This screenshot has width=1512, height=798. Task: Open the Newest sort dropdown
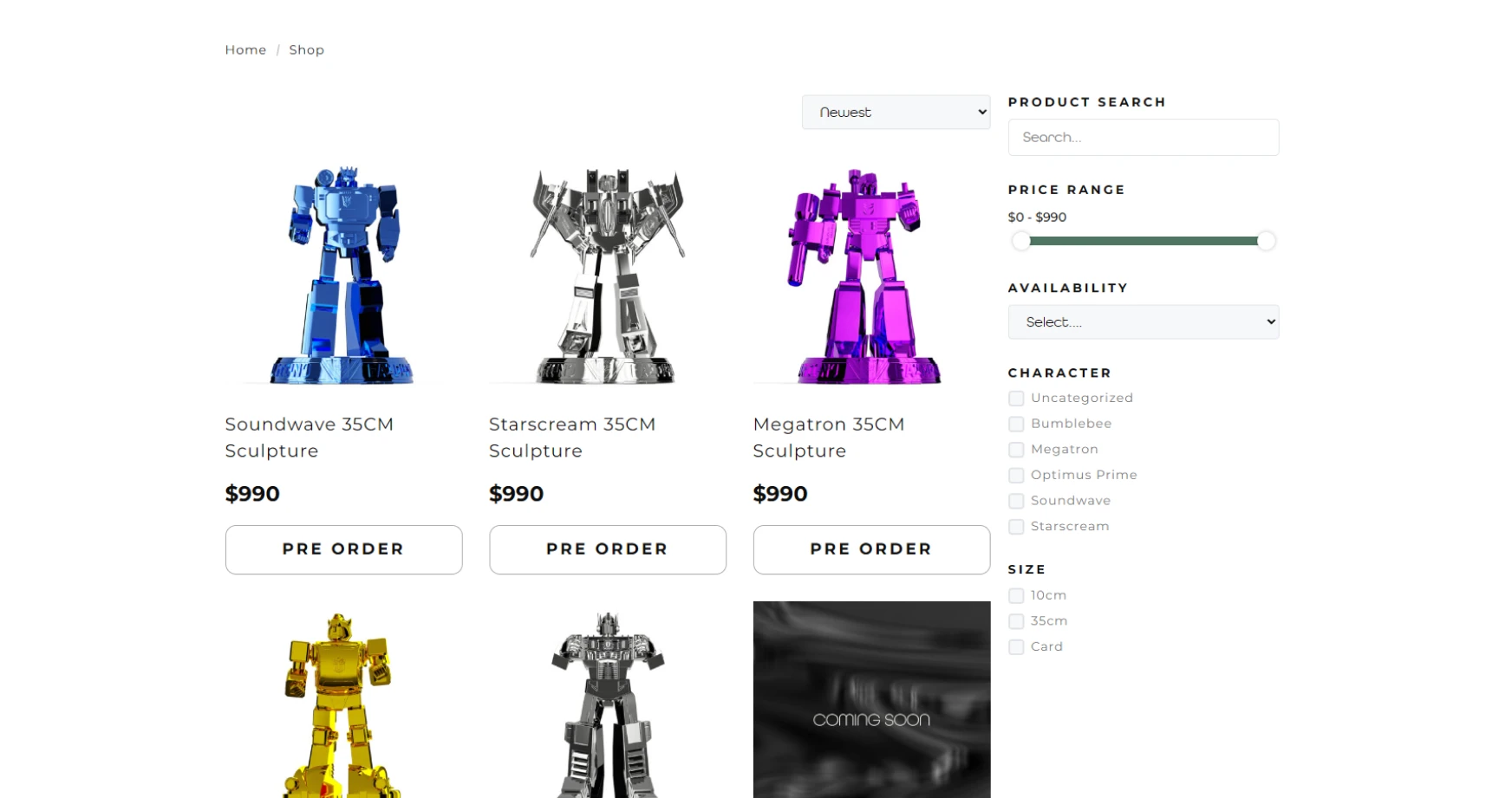[896, 113]
